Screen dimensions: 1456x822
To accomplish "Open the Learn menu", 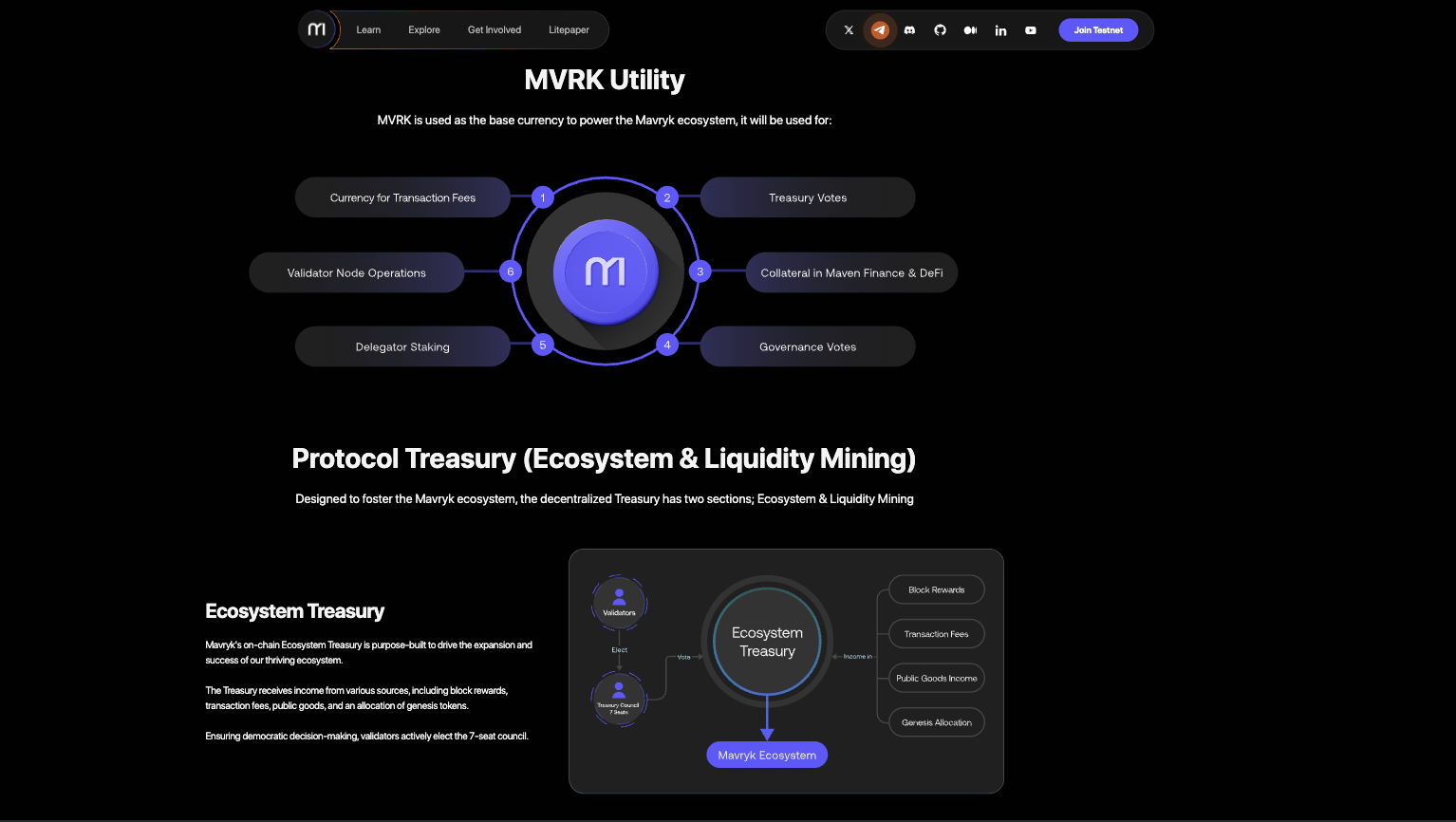I will pyautogui.click(x=368, y=30).
